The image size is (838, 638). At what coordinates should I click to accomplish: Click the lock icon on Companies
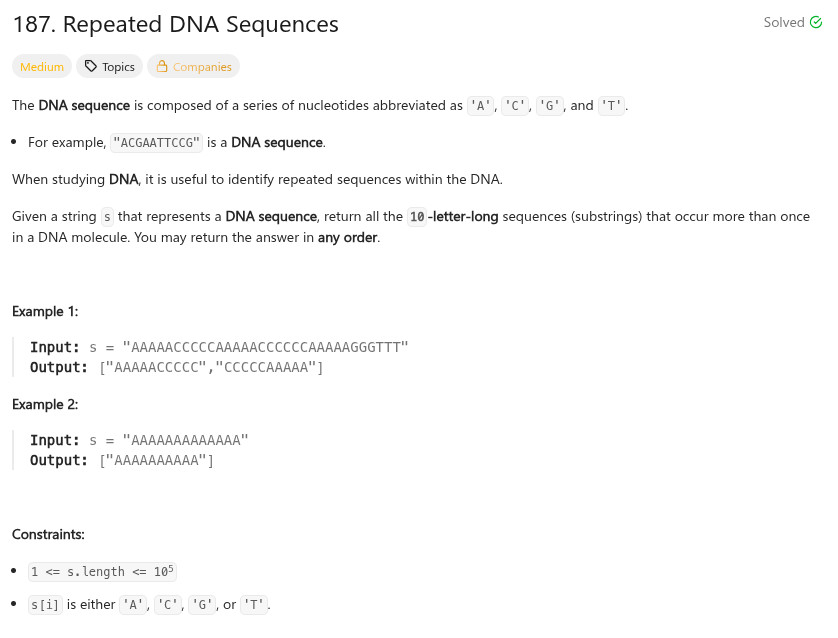tap(161, 67)
